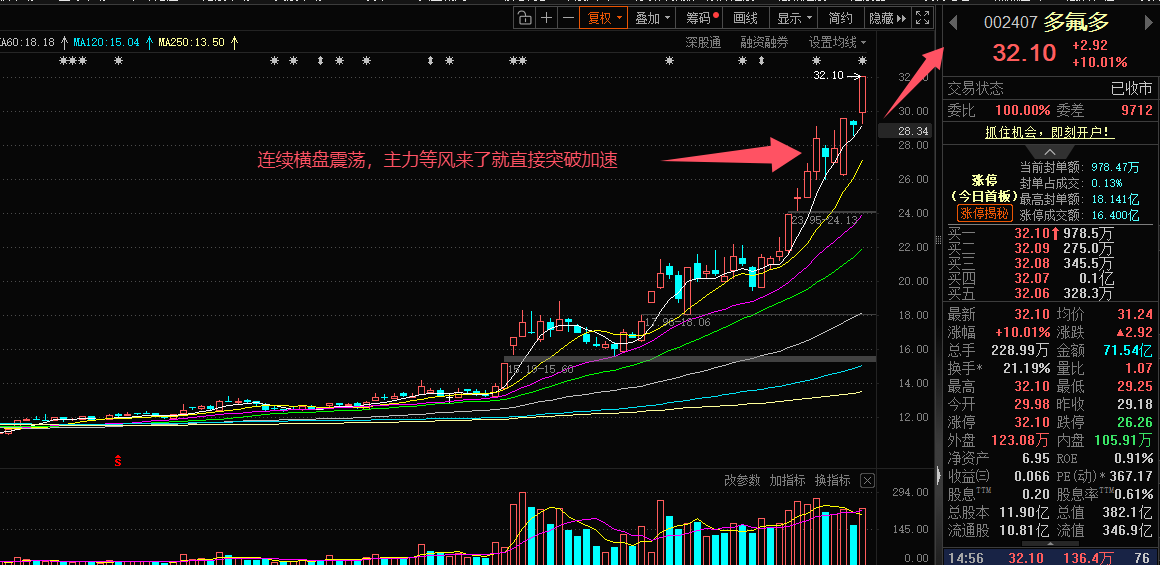Click the up arrow next to MA250:13.50

tap(235, 42)
